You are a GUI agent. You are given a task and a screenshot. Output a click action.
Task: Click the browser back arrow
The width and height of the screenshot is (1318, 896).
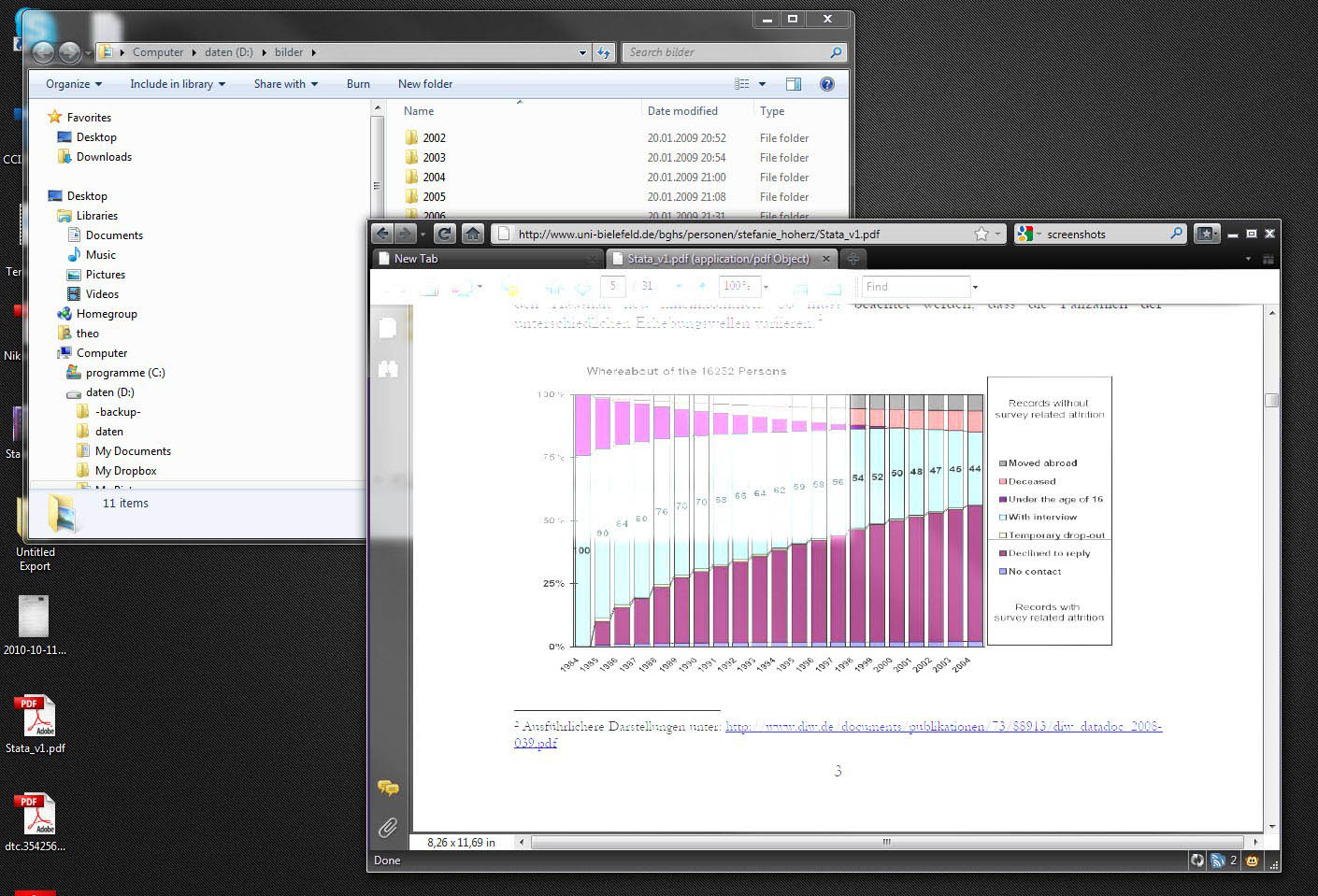coord(382,234)
